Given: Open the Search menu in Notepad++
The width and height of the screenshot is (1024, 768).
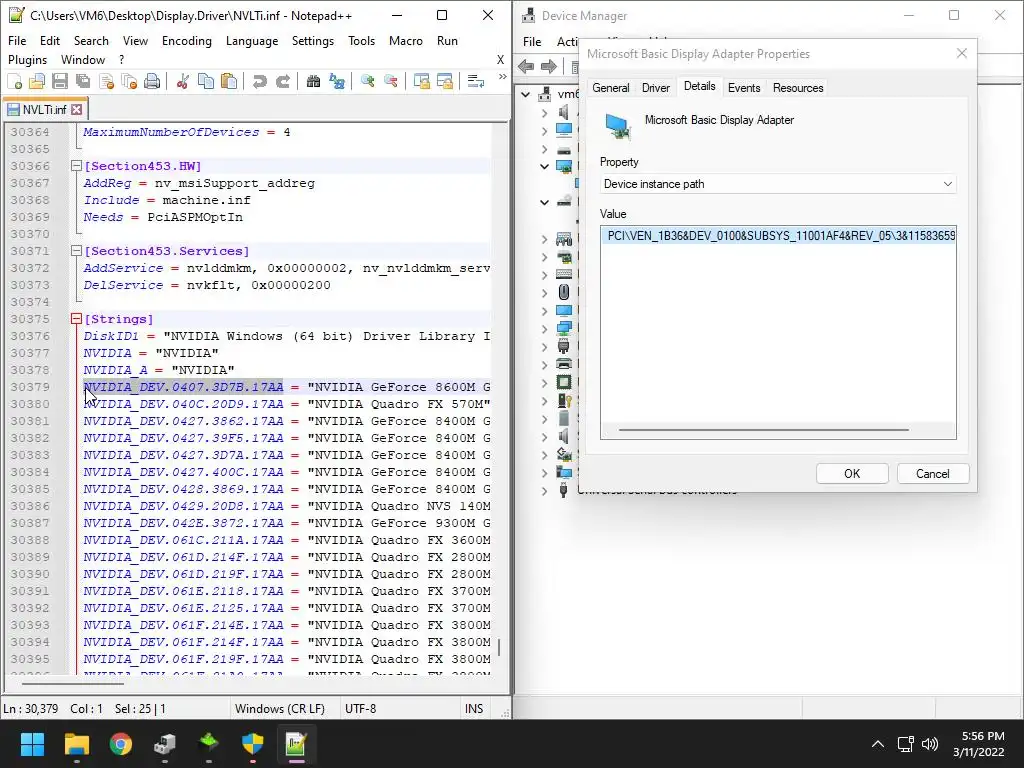Looking at the screenshot, I should 91,40.
